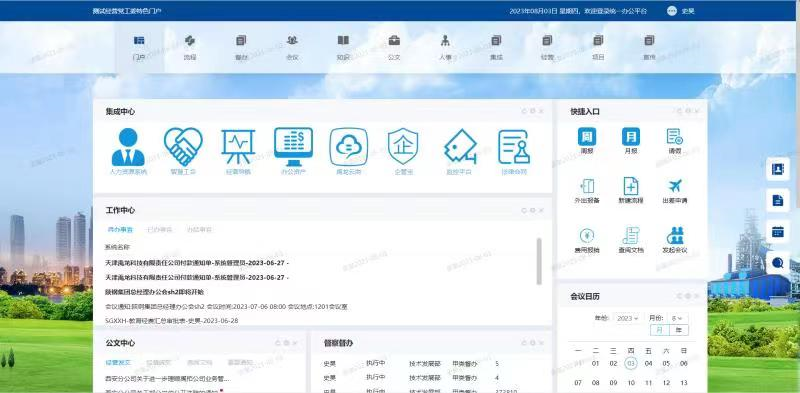Open the contacts card icon in the right sidebar
The width and height of the screenshot is (800, 393).
point(778,169)
